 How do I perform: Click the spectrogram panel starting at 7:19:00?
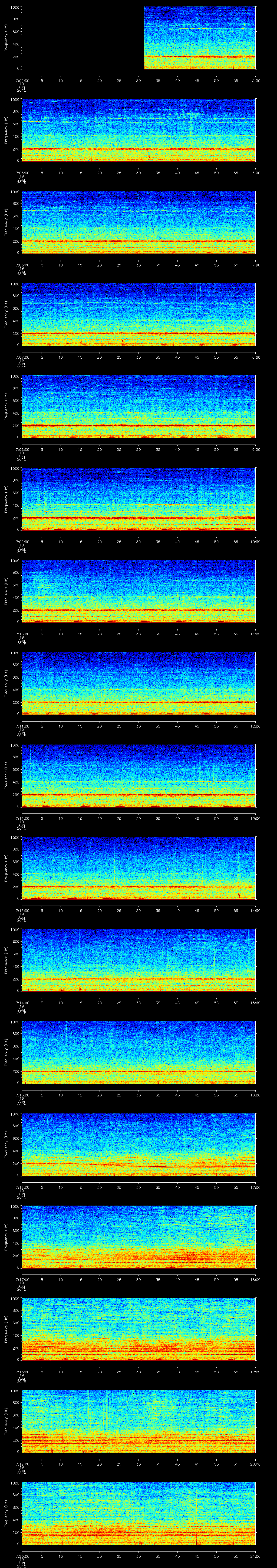tap(139, 1421)
